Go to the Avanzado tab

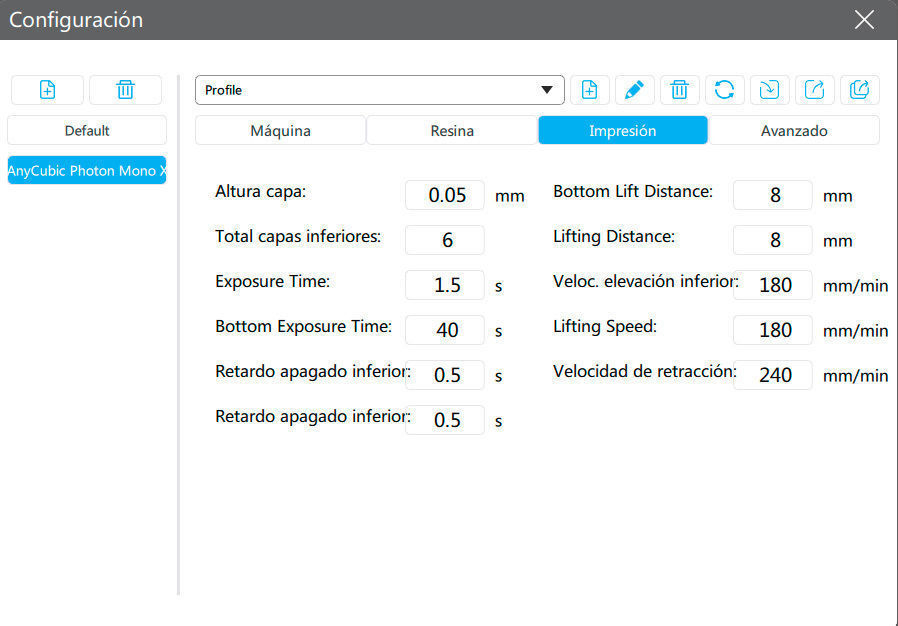tap(794, 130)
